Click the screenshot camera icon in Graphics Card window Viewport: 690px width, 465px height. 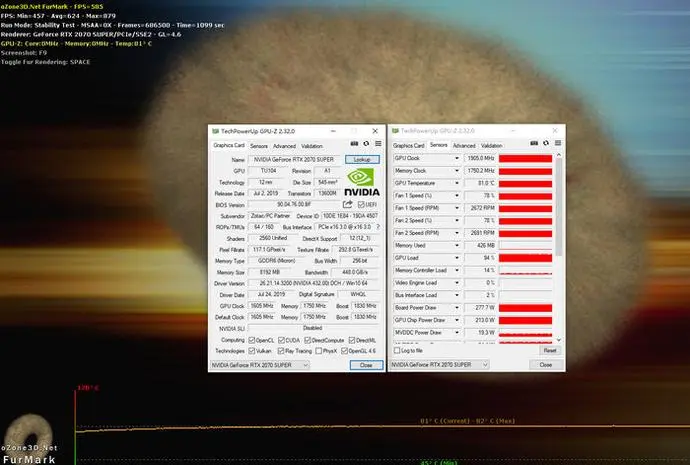point(354,144)
